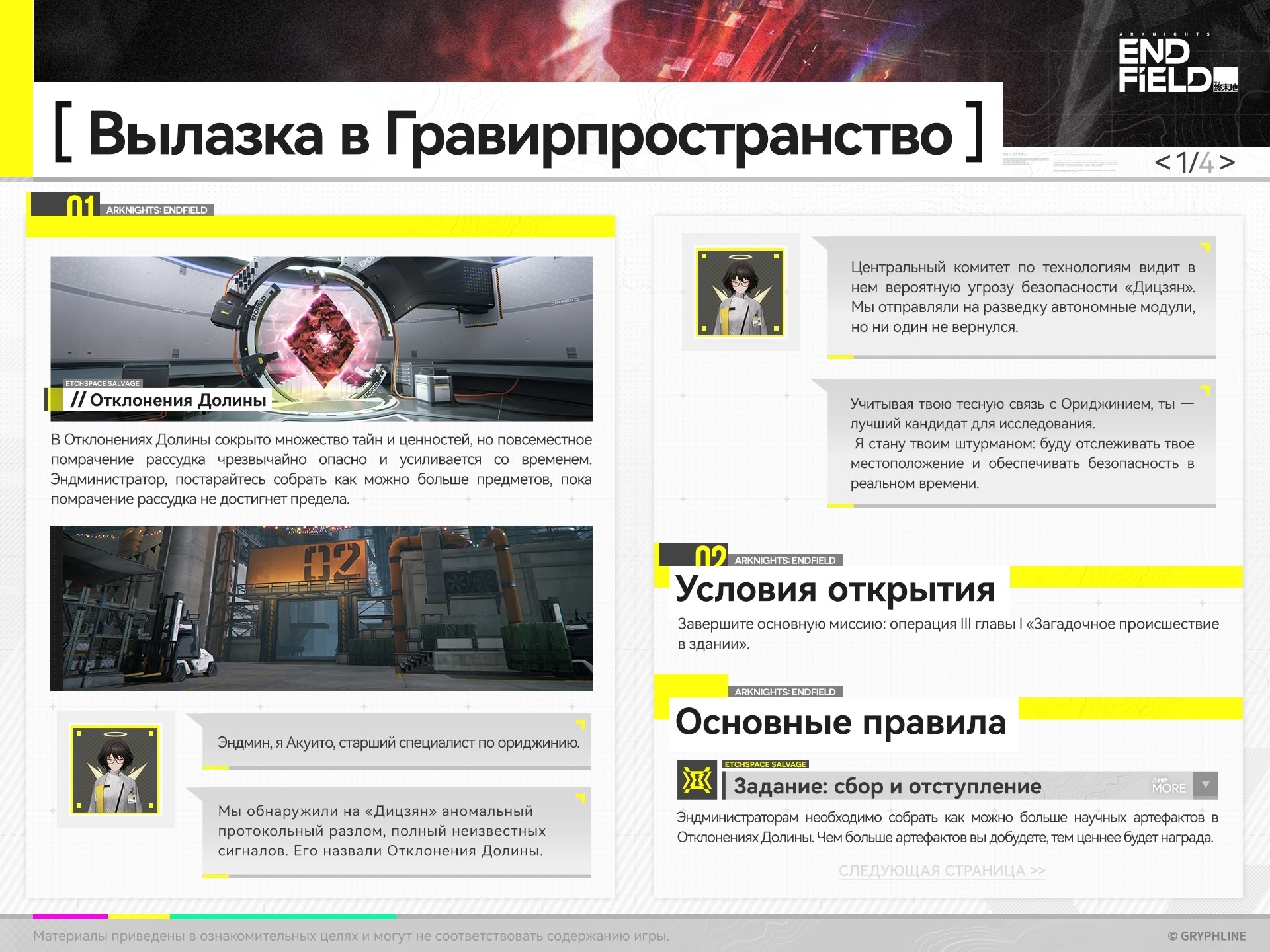The image size is (1270, 952).
Task: Click Akuito's avatar in the right panel
Action: [740, 292]
